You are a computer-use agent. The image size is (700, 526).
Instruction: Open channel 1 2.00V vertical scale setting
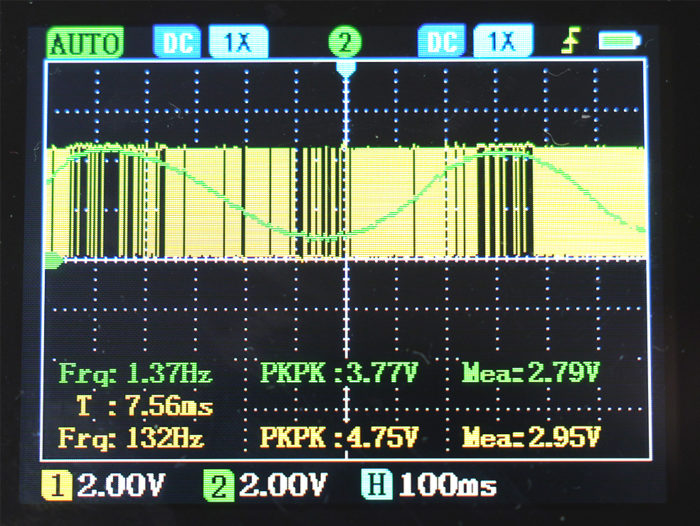click(120, 487)
